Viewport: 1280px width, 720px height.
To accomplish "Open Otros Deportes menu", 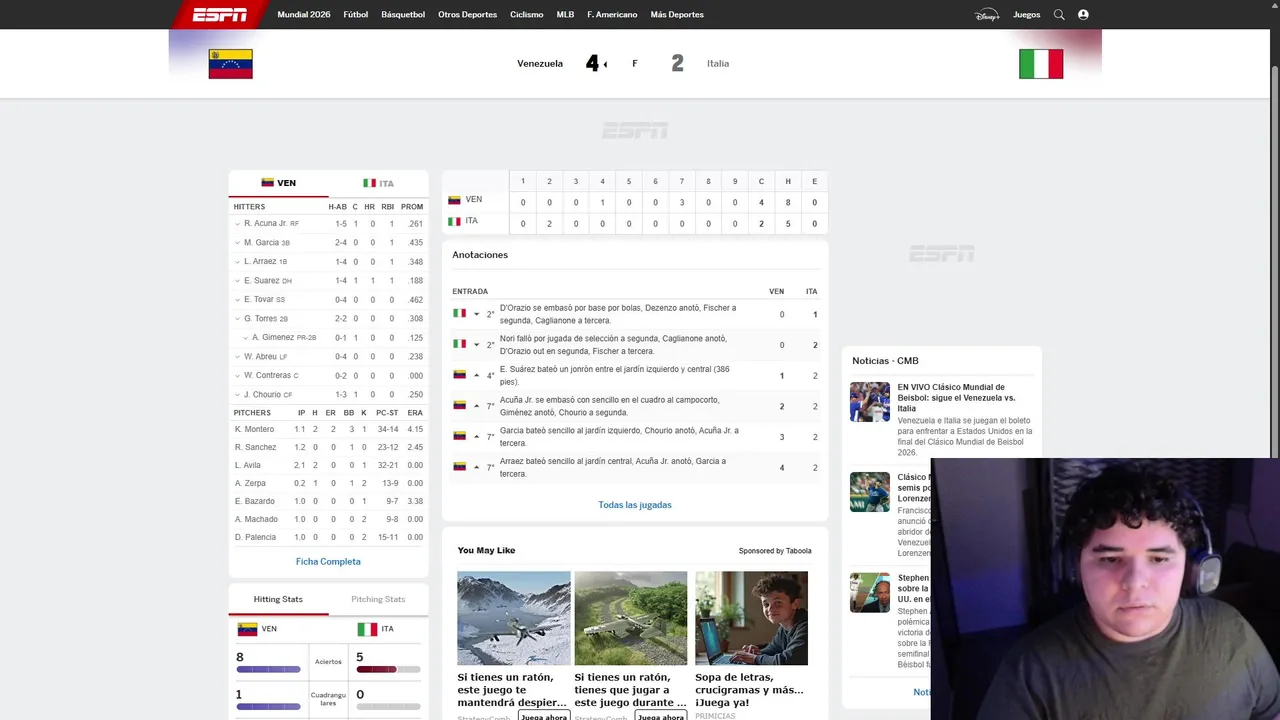I will pyautogui.click(x=467, y=15).
